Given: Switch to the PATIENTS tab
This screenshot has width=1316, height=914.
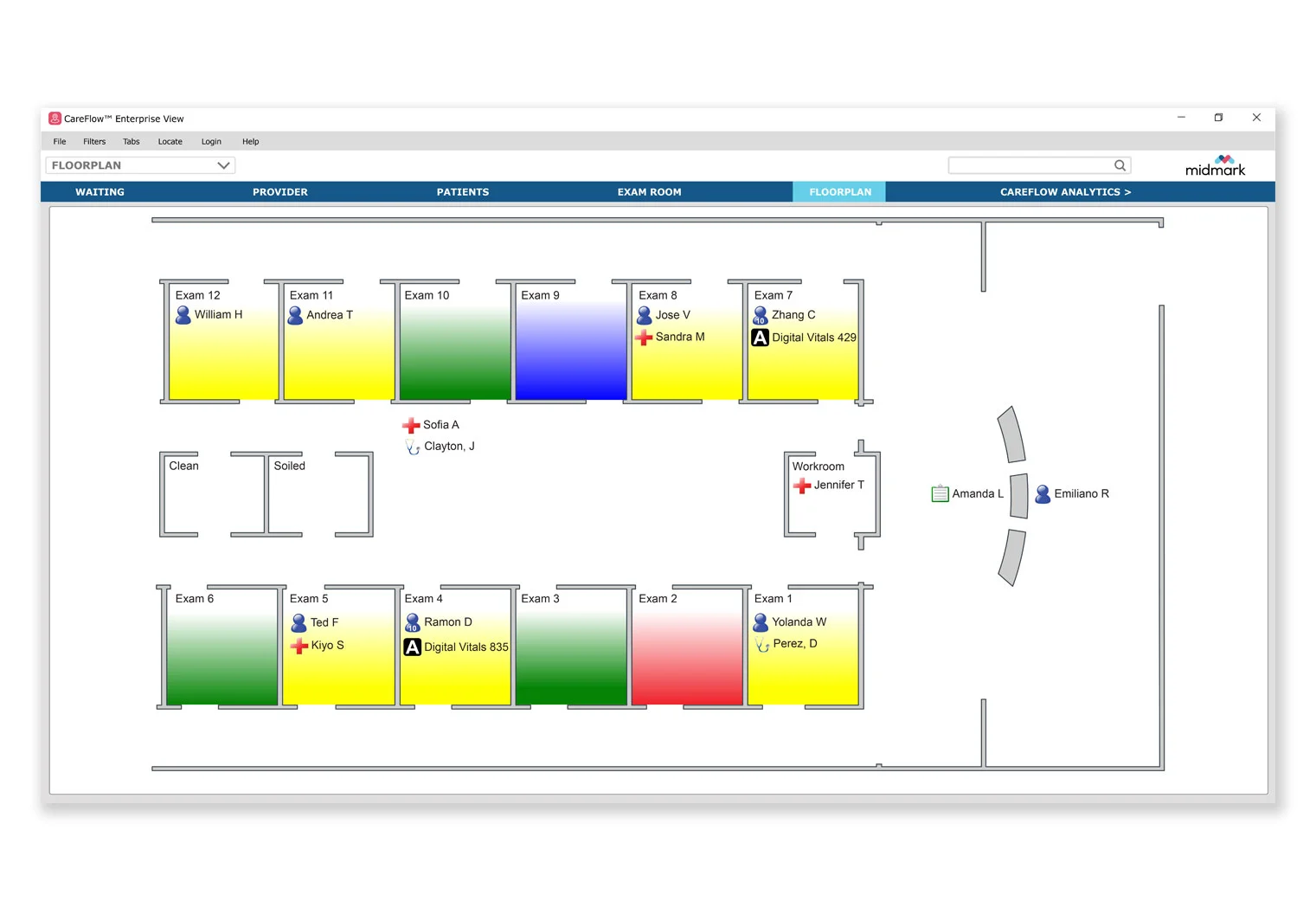Looking at the screenshot, I should (x=463, y=191).
